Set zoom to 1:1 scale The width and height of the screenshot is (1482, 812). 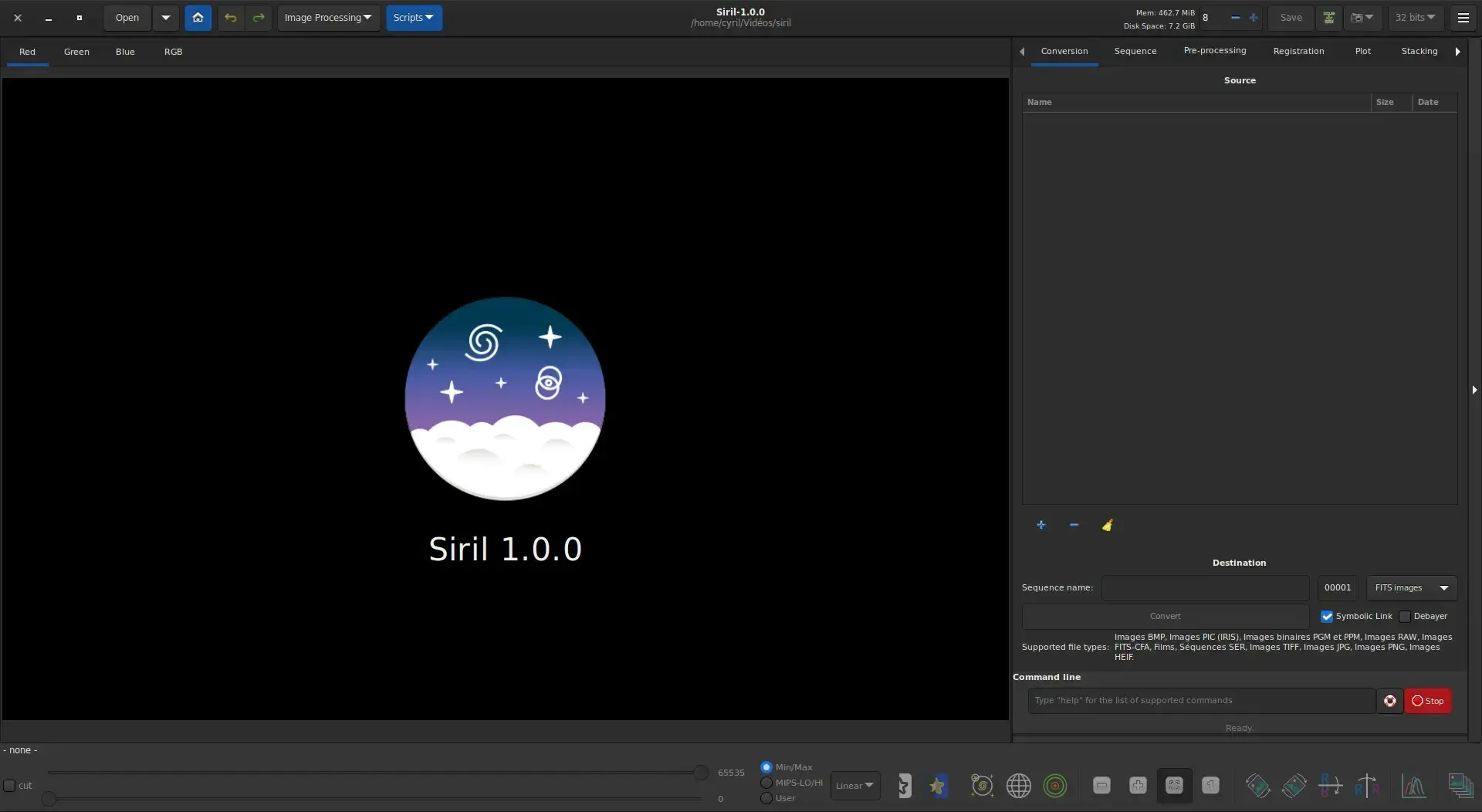click(1210, 785)
